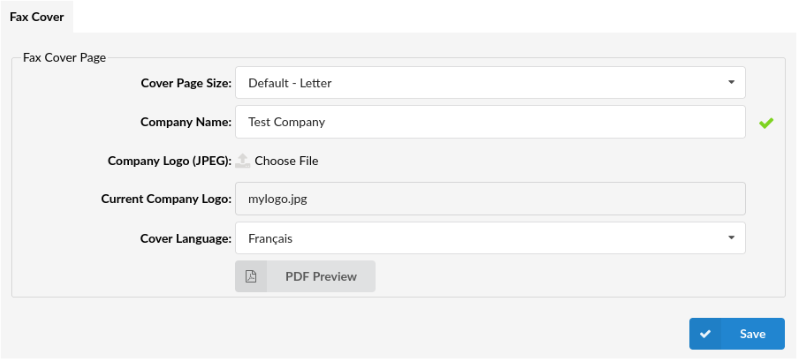The image size is (797, 360).
Task: Save the fax cover settings
Action: [x=737, y=334]
